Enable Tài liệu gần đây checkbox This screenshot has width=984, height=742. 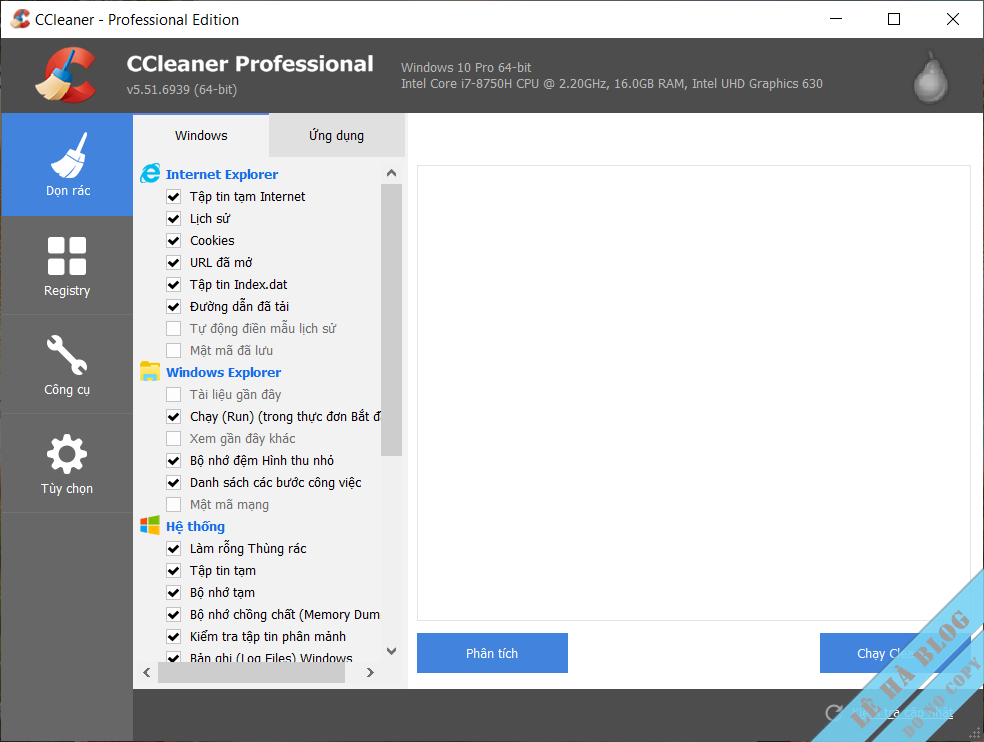tap(174, 394)
